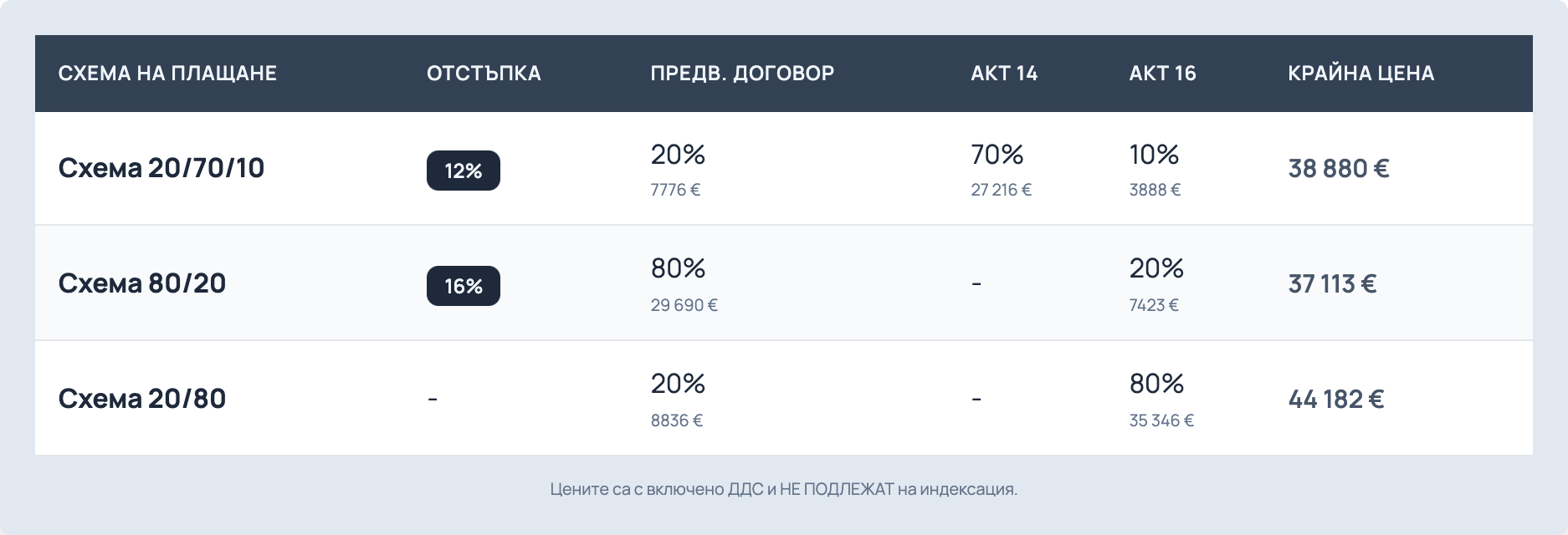
Task: Click the КРАЙНА ЦЕНА column header
Action: coord(1361,74)
